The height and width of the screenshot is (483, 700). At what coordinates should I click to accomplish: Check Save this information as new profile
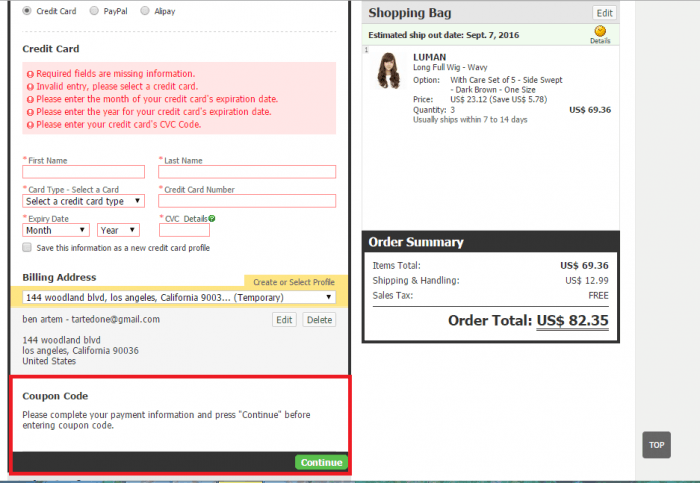pos(27,247)
